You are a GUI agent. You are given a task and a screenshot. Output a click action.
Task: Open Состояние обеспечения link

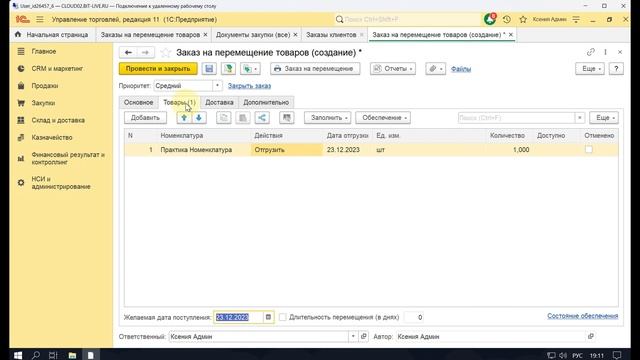[x=582, y=316]
